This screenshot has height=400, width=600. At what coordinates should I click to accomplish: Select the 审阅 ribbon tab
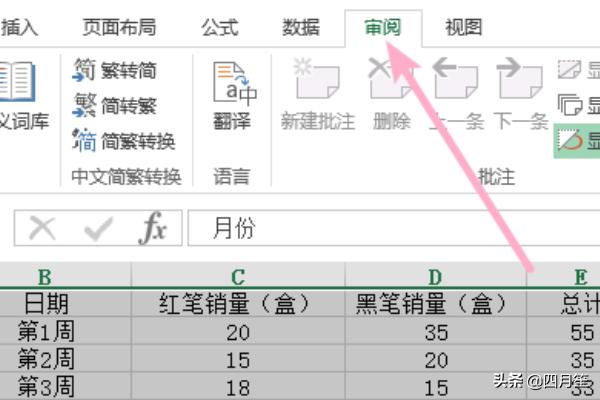[x=383, y=28]
